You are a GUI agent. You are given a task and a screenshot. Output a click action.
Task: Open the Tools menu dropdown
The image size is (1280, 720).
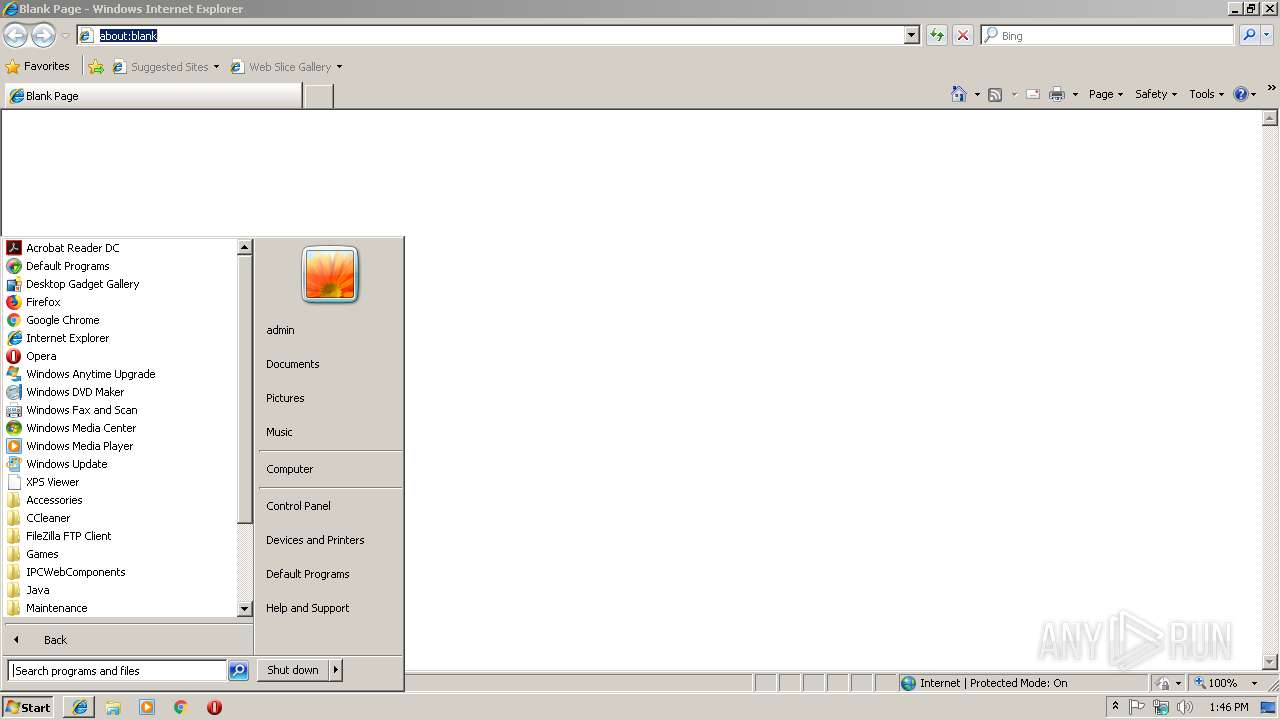tap(1205, 94)
